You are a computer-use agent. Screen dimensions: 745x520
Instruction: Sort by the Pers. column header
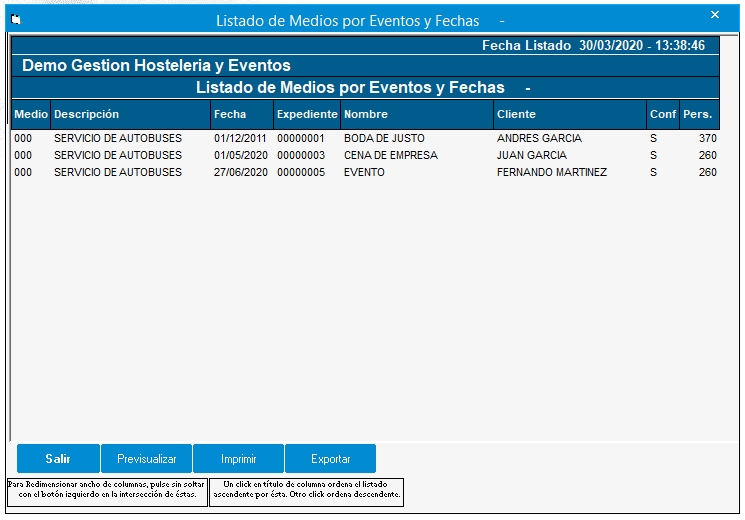click(x=698, y=114)
